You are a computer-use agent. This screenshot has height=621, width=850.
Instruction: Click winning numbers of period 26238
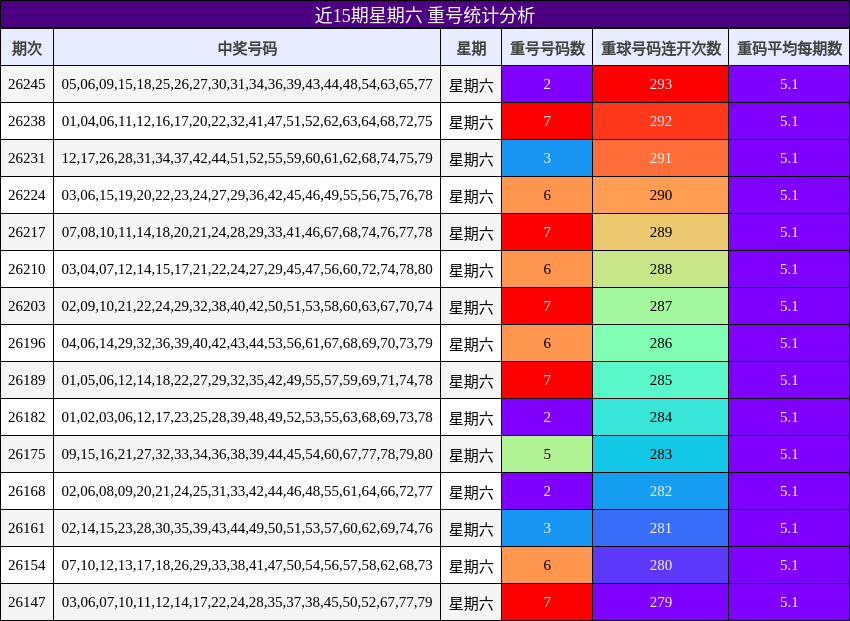coord(247,121)
